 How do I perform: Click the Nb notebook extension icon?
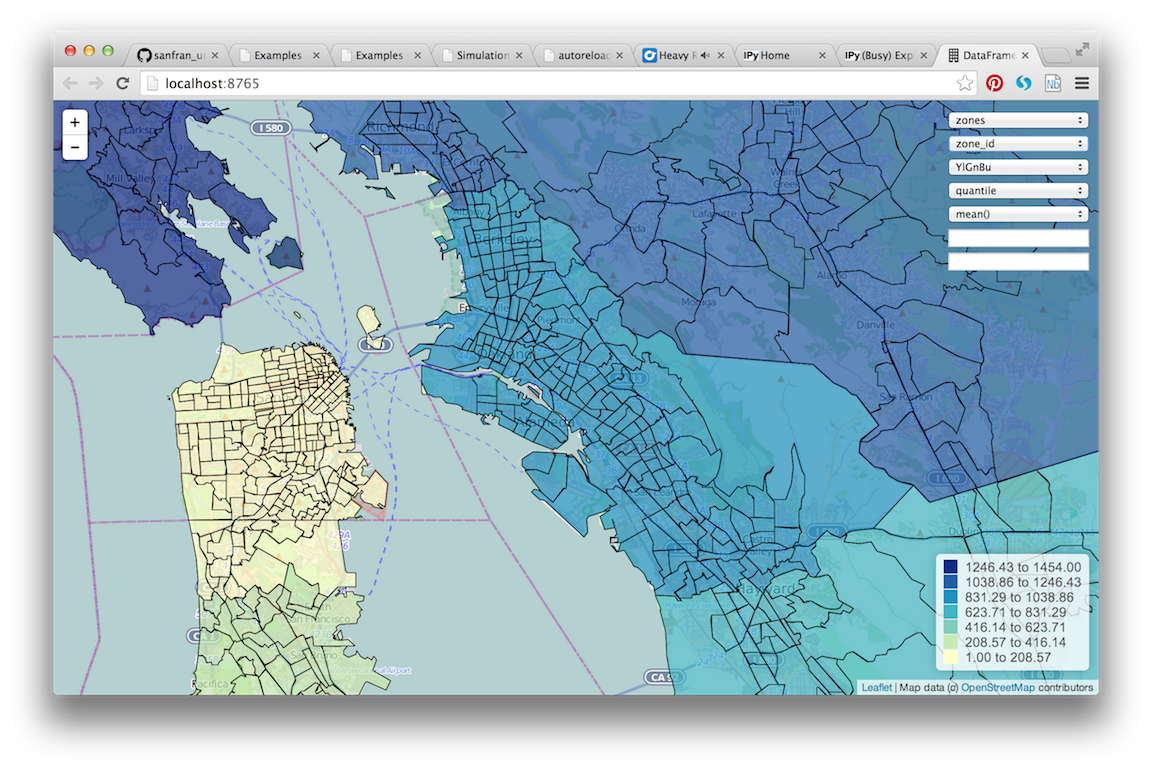pyautogui.click(x=1052, y=84)
